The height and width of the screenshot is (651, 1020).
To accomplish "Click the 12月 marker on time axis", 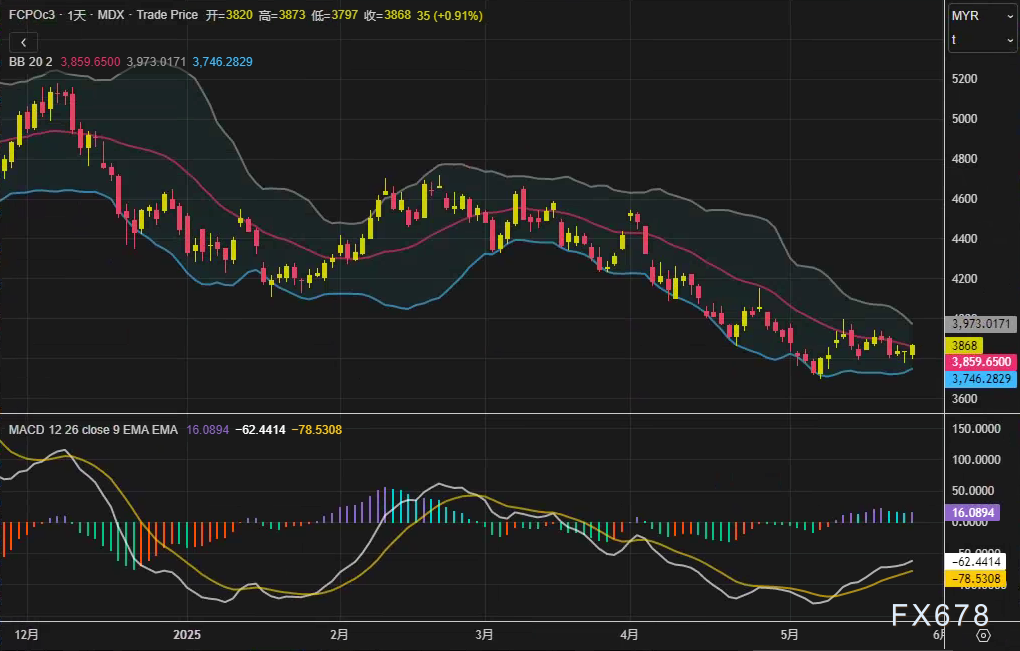I will click(27, 635).
